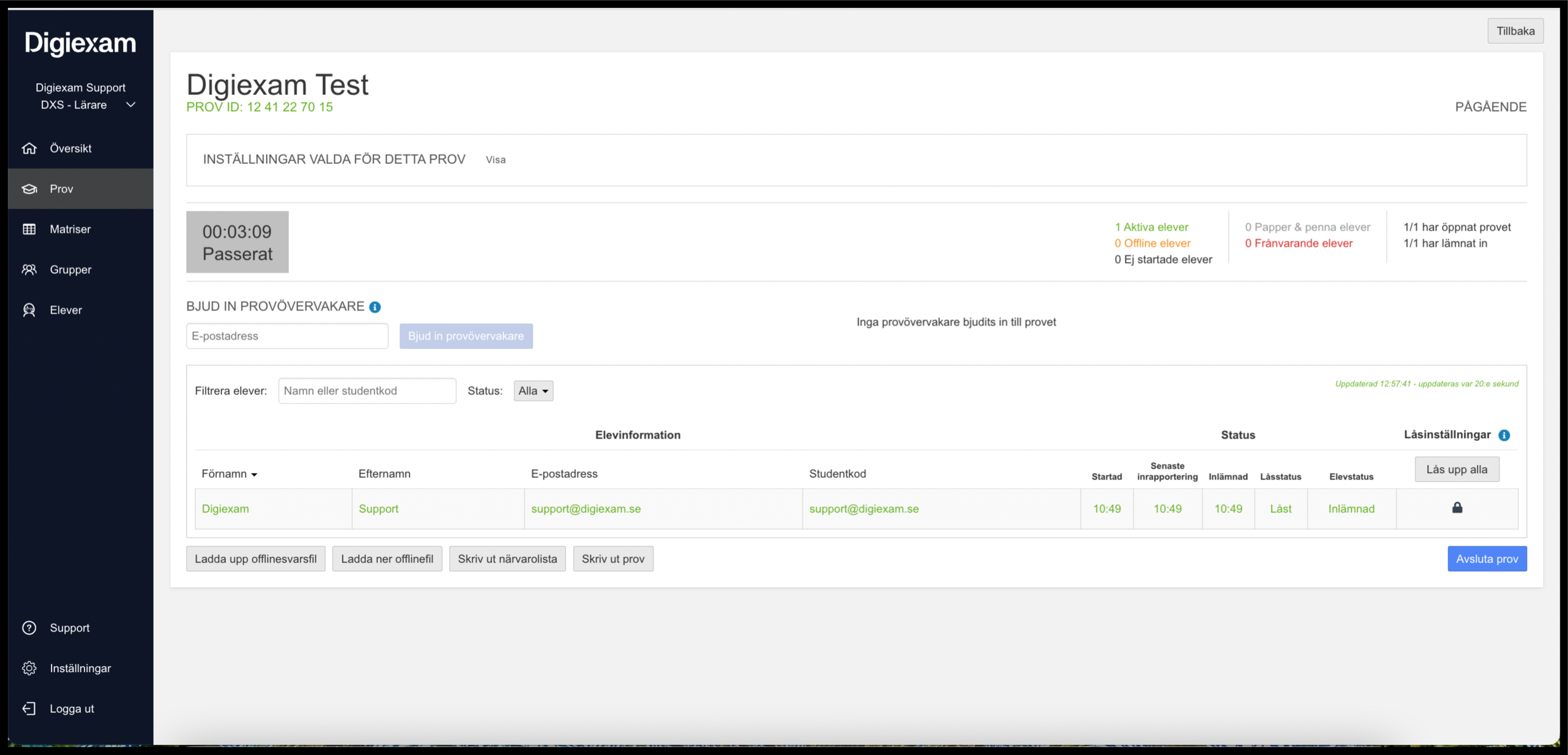Click the Elever student icon

pyautogui.click(x=29, y=310)
